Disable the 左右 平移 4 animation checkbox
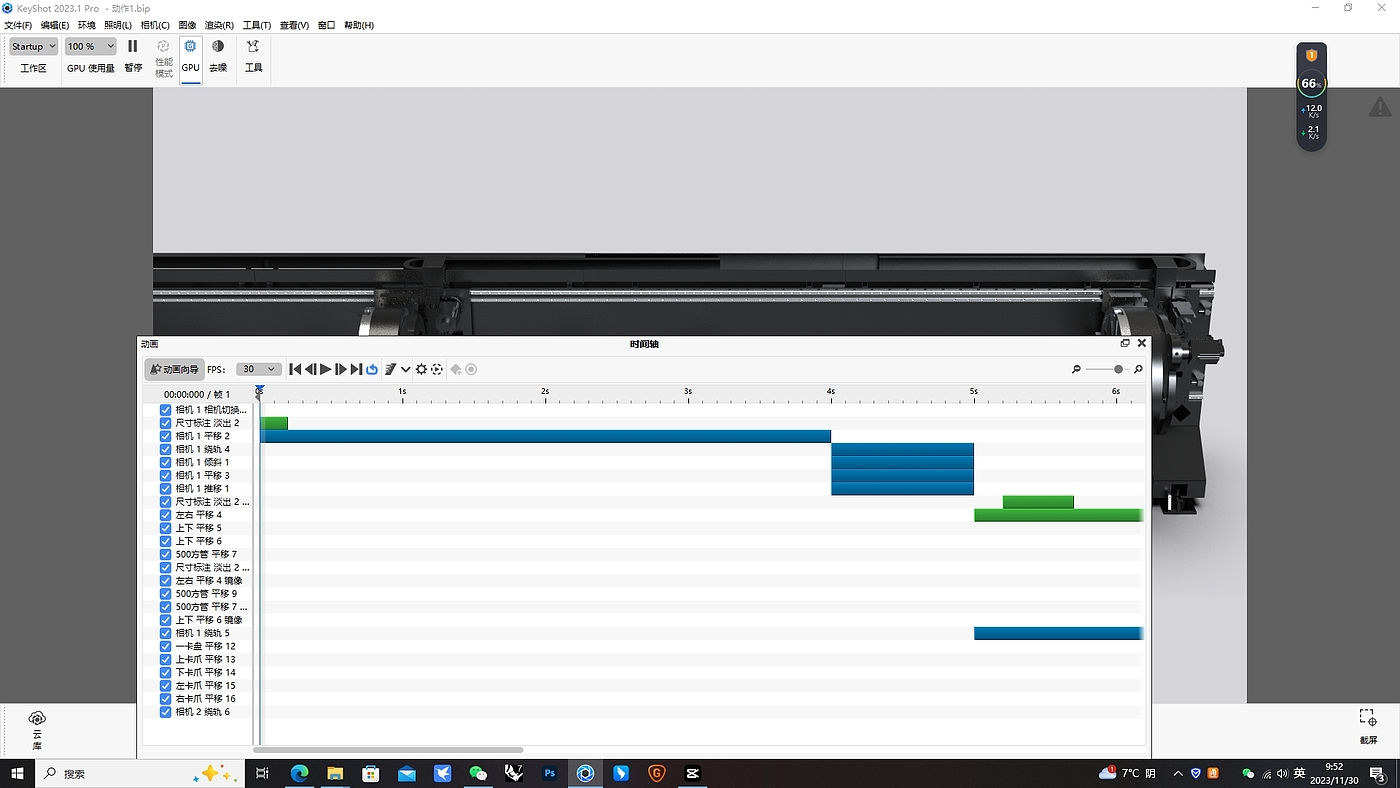The height and width of the screenshot is (788, 1400). [x=166, y=515]
